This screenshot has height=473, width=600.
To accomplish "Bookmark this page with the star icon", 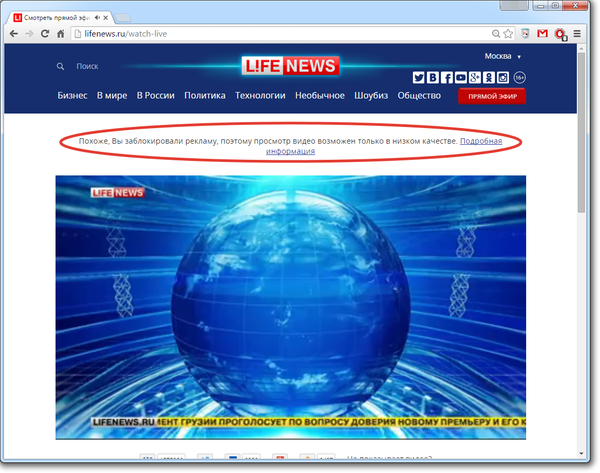I will click(508, 33).
